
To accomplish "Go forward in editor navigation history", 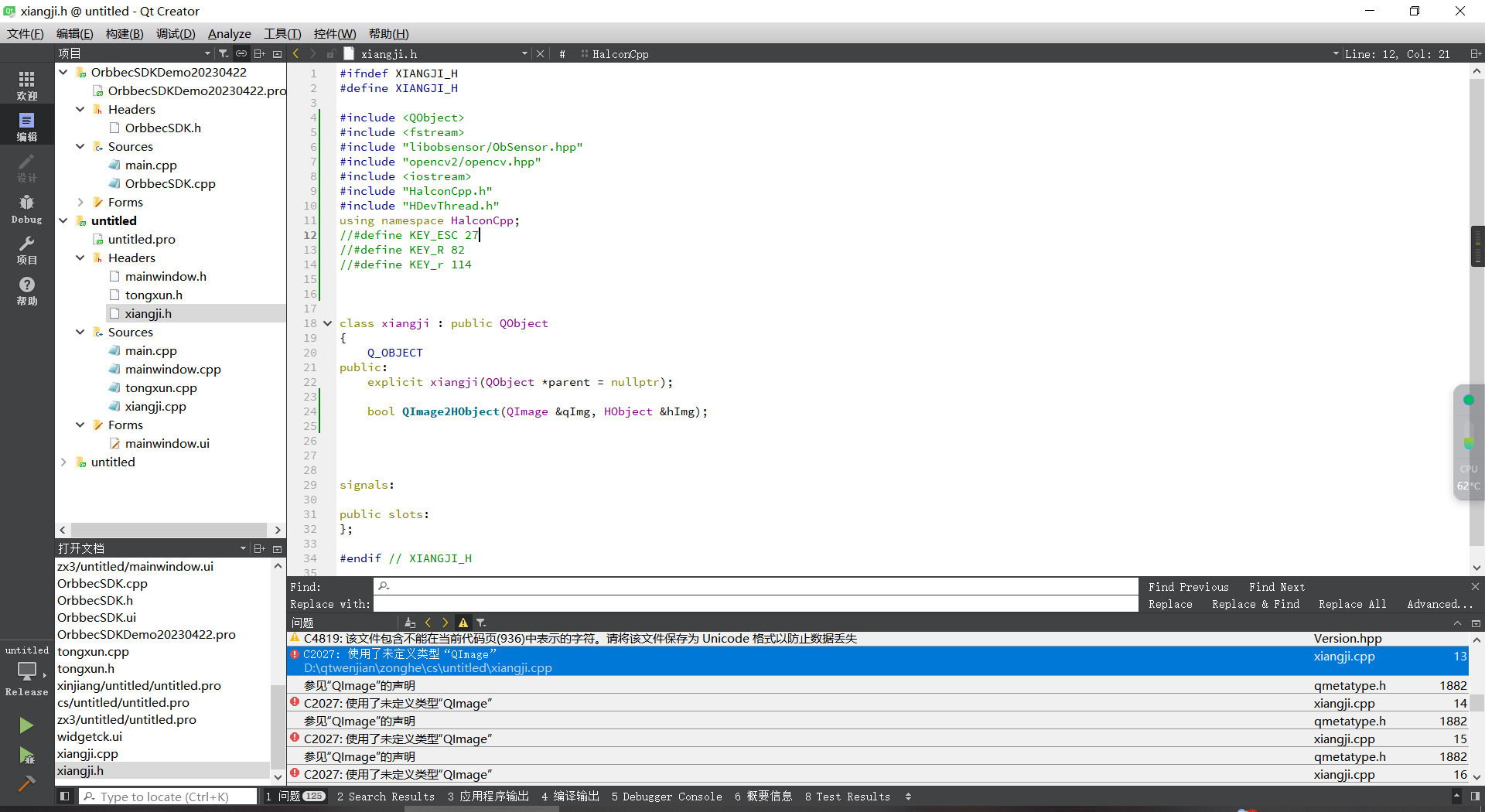I will [313, 53].
